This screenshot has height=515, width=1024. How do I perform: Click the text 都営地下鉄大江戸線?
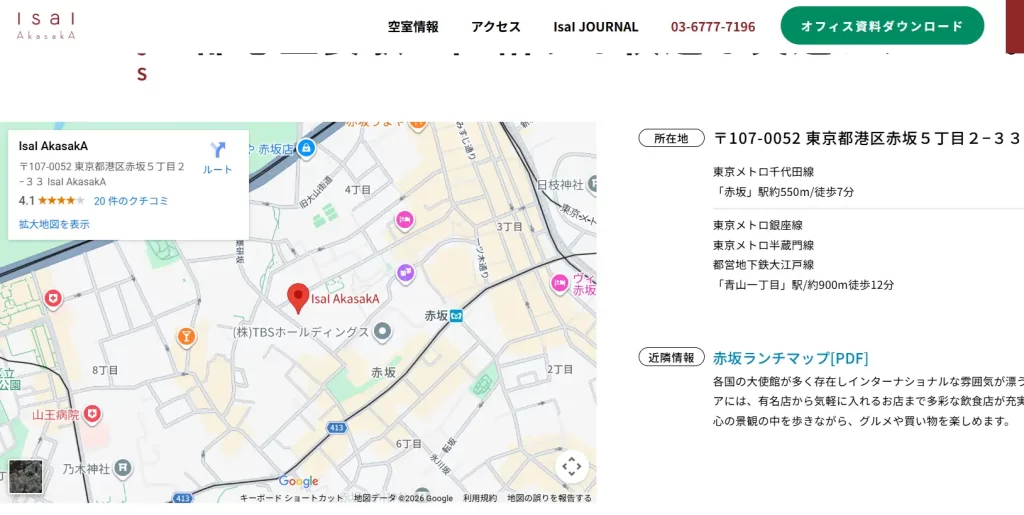coord(763,265)
